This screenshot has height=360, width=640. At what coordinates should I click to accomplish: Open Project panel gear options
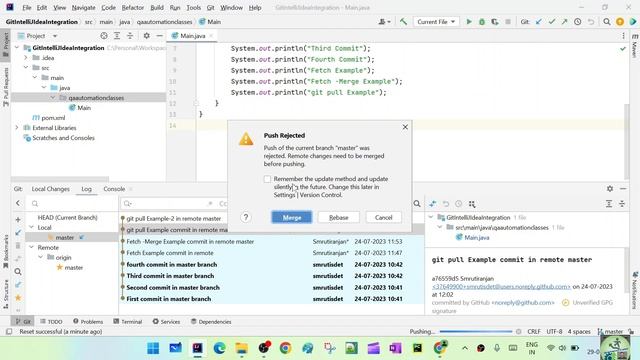pos(147,36)
